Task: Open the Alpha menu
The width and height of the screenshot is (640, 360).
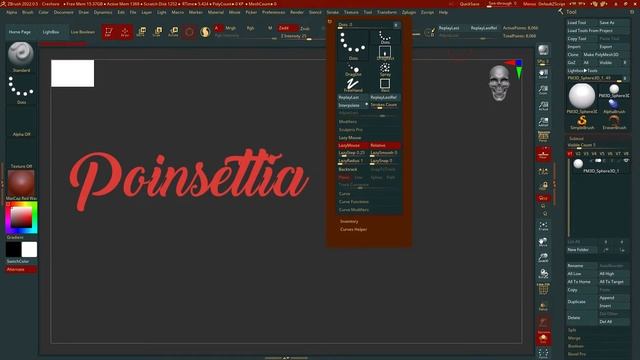Action: (11, 12)
